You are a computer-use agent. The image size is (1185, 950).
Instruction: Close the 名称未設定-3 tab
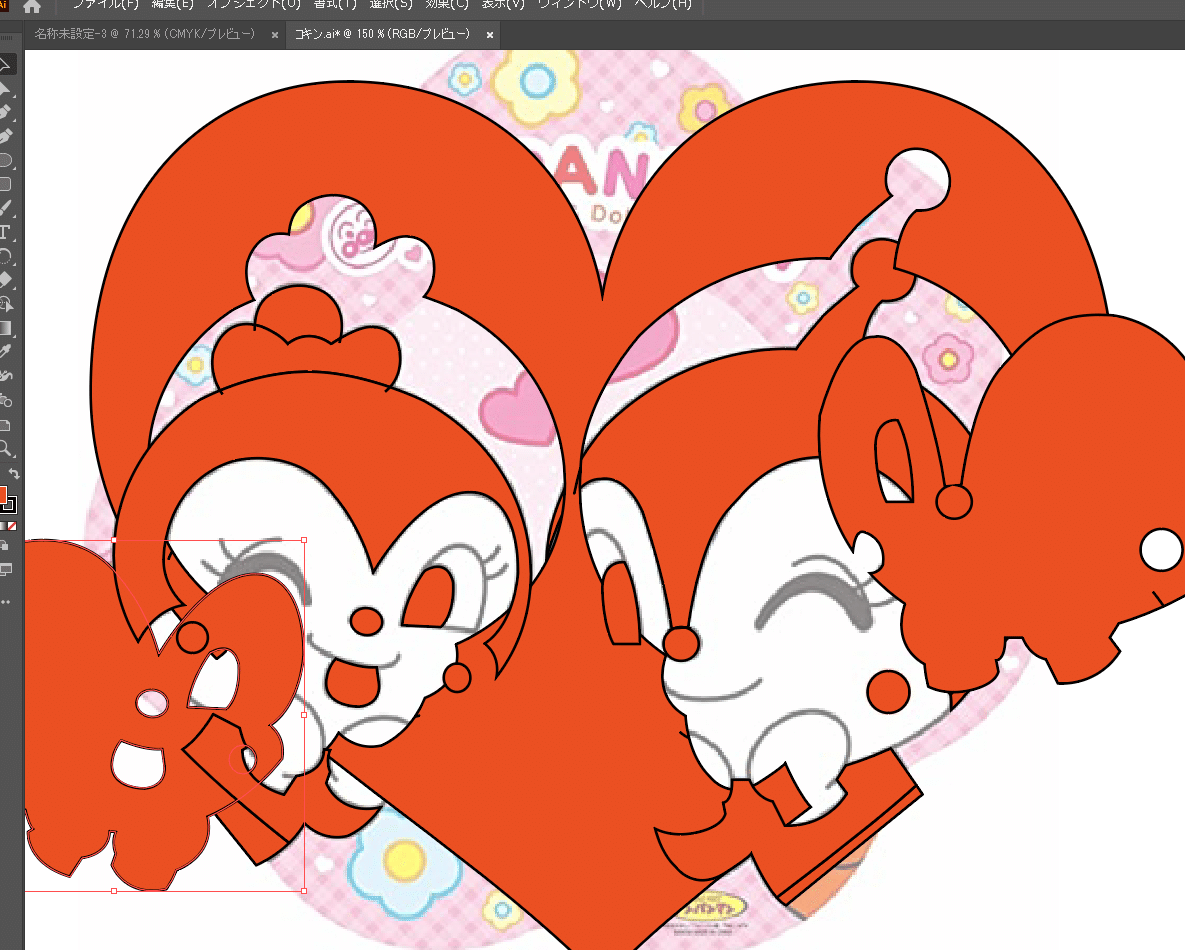274,35
